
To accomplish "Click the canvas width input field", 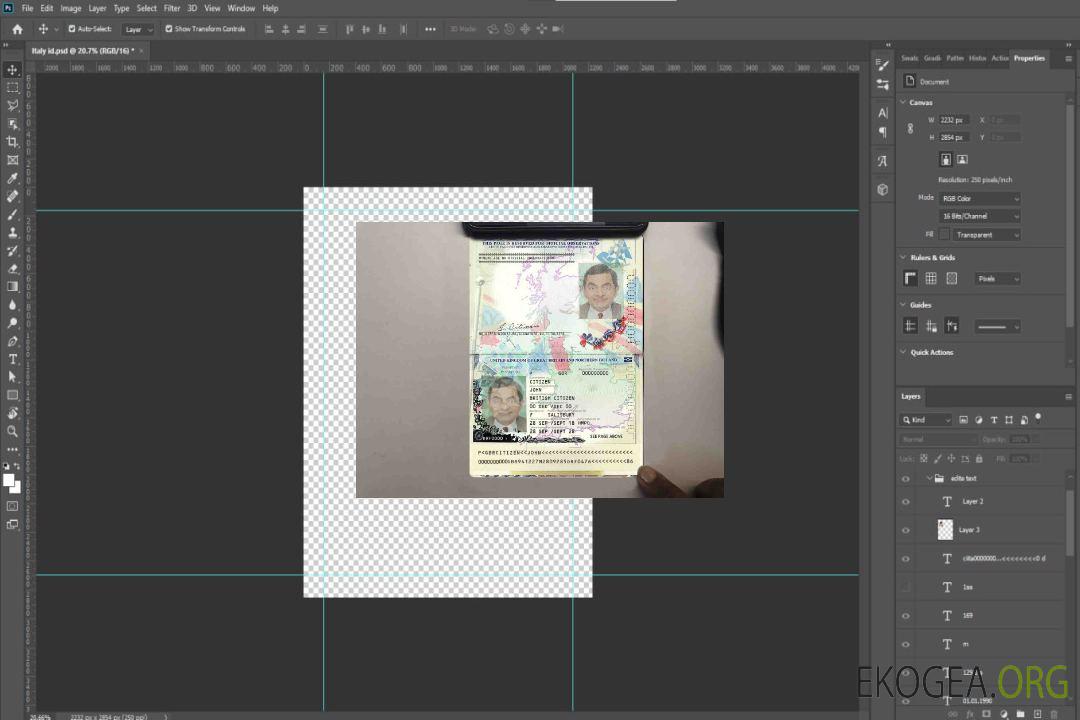I will [x=954, y=120].
